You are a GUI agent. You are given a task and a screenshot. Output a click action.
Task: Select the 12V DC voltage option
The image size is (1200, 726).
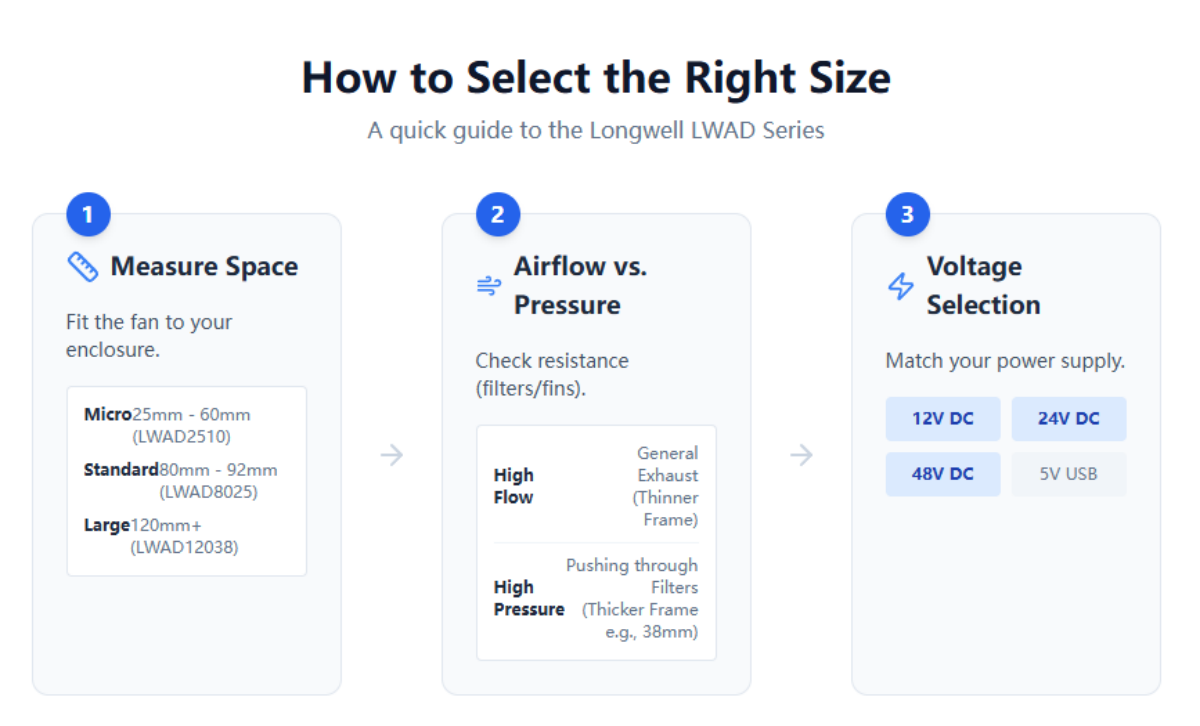click(943, 418)
